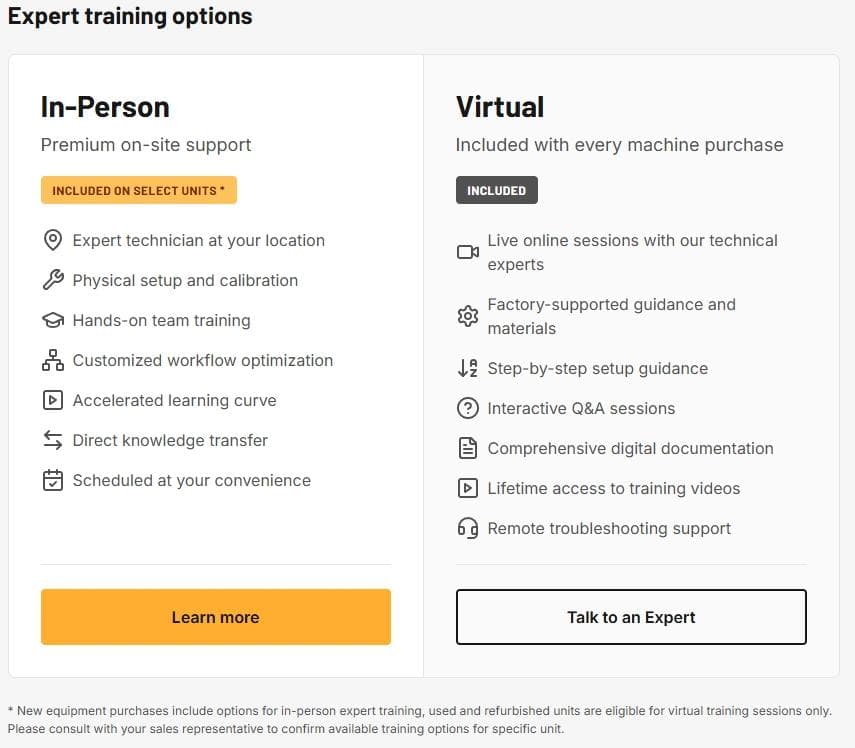The height and width of the screenshot is (748, 855).
Task: Click the video camera icon for Live online sessions
Action: [467, 253]
